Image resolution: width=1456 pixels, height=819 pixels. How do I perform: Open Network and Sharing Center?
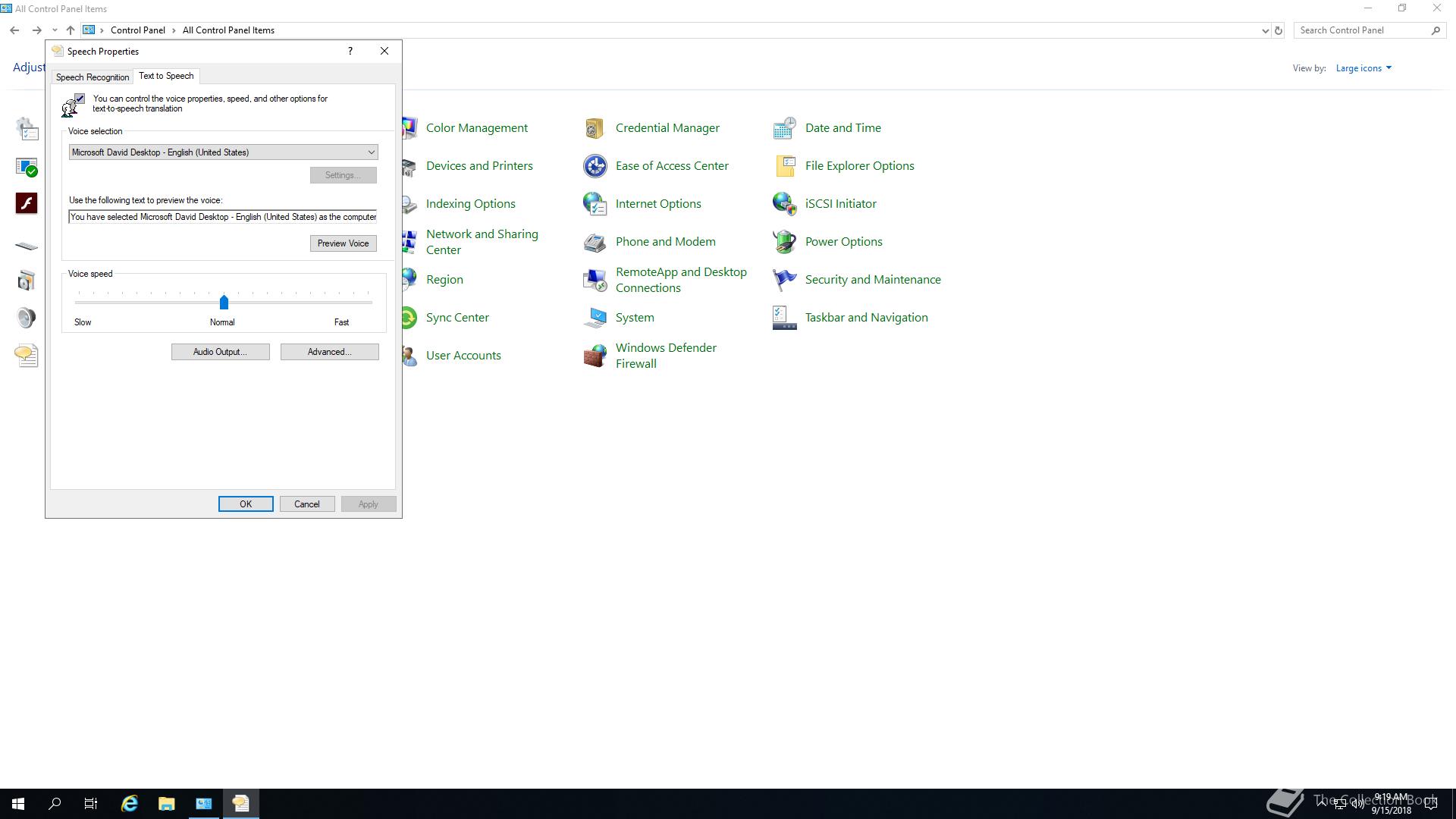pos(482,242)
